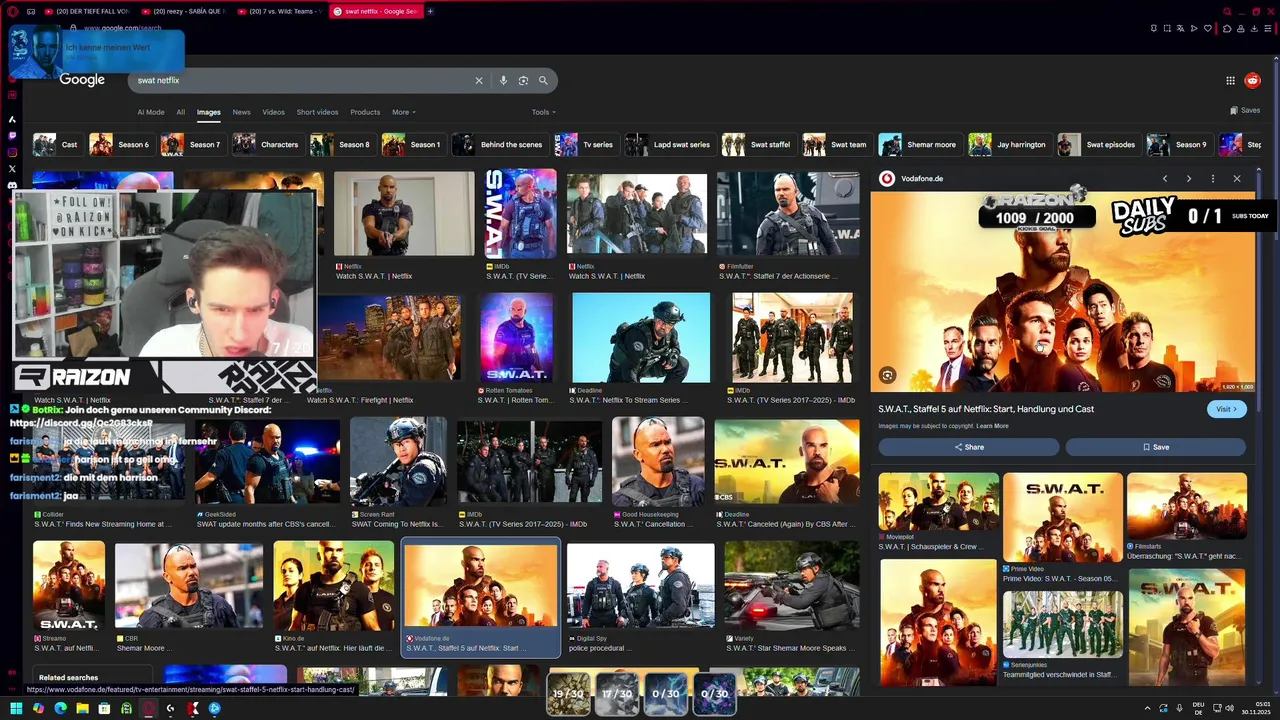The width and height of the screenshot is (1280, 720).
Task: Go to previous image in preview panel
Action: point(1165,179)
